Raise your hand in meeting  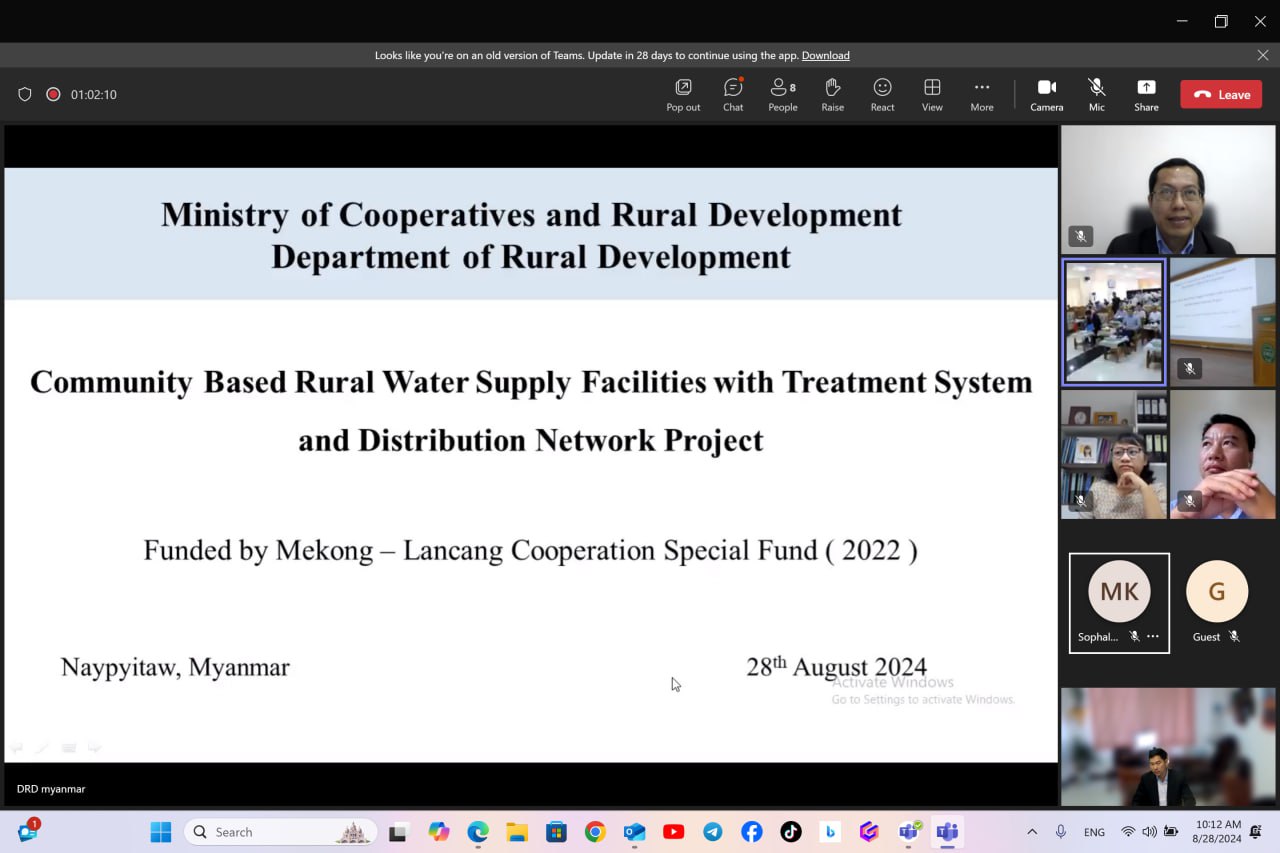tap(832, 94)
